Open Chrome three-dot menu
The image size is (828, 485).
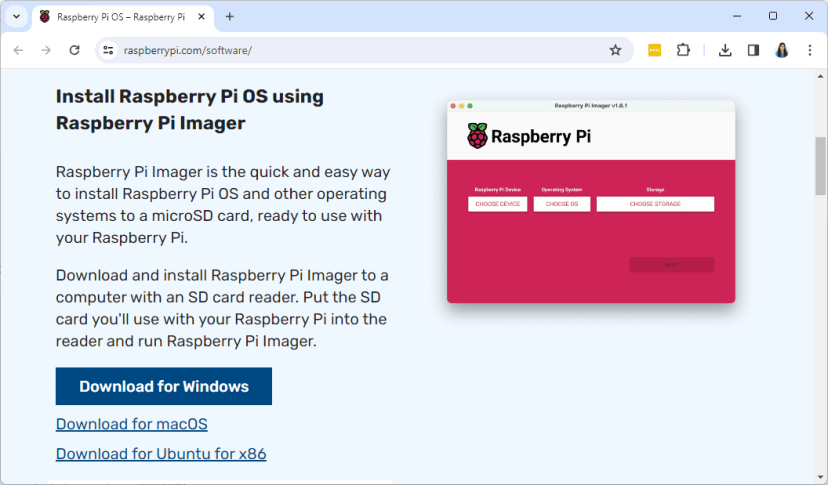click(810, 50)
